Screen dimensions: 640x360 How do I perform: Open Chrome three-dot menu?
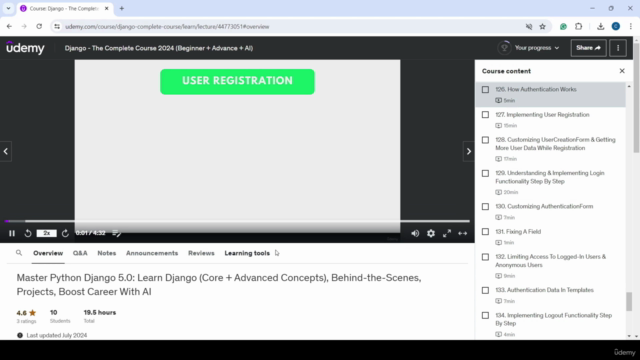631,27
